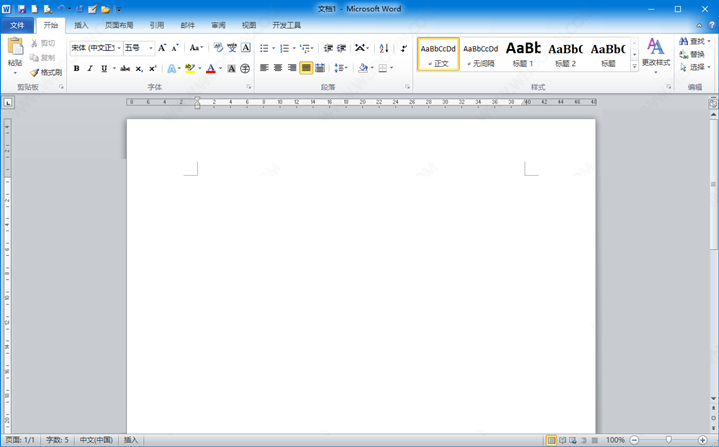Open Print Preview from quick access toolbar
Screen dimensions: 719x447
tap(48, 9)
